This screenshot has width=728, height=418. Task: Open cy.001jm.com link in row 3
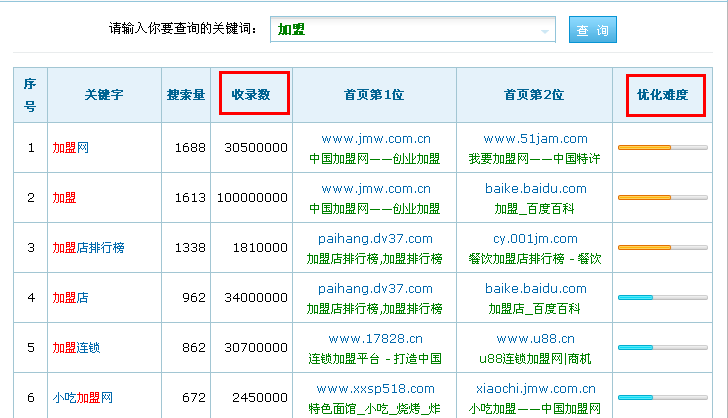(535, 239)
